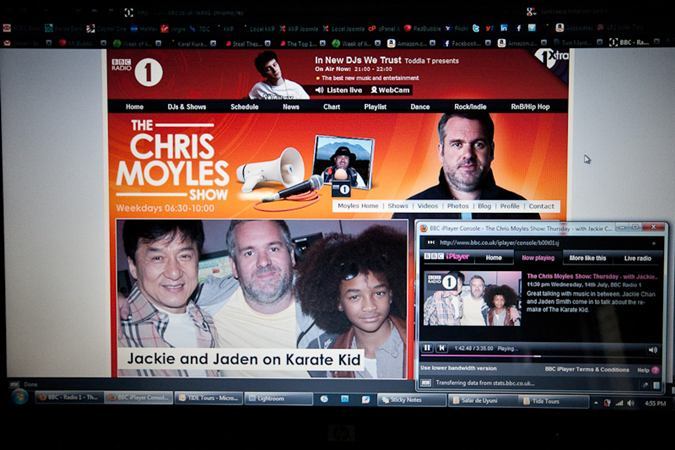Screen dimensions: 675x450
Task: Open the RedBubble bookmark
Action: click(422, 28)
